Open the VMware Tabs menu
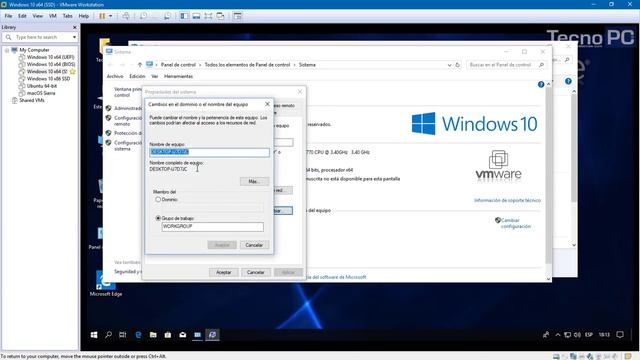 click(67, 16)
